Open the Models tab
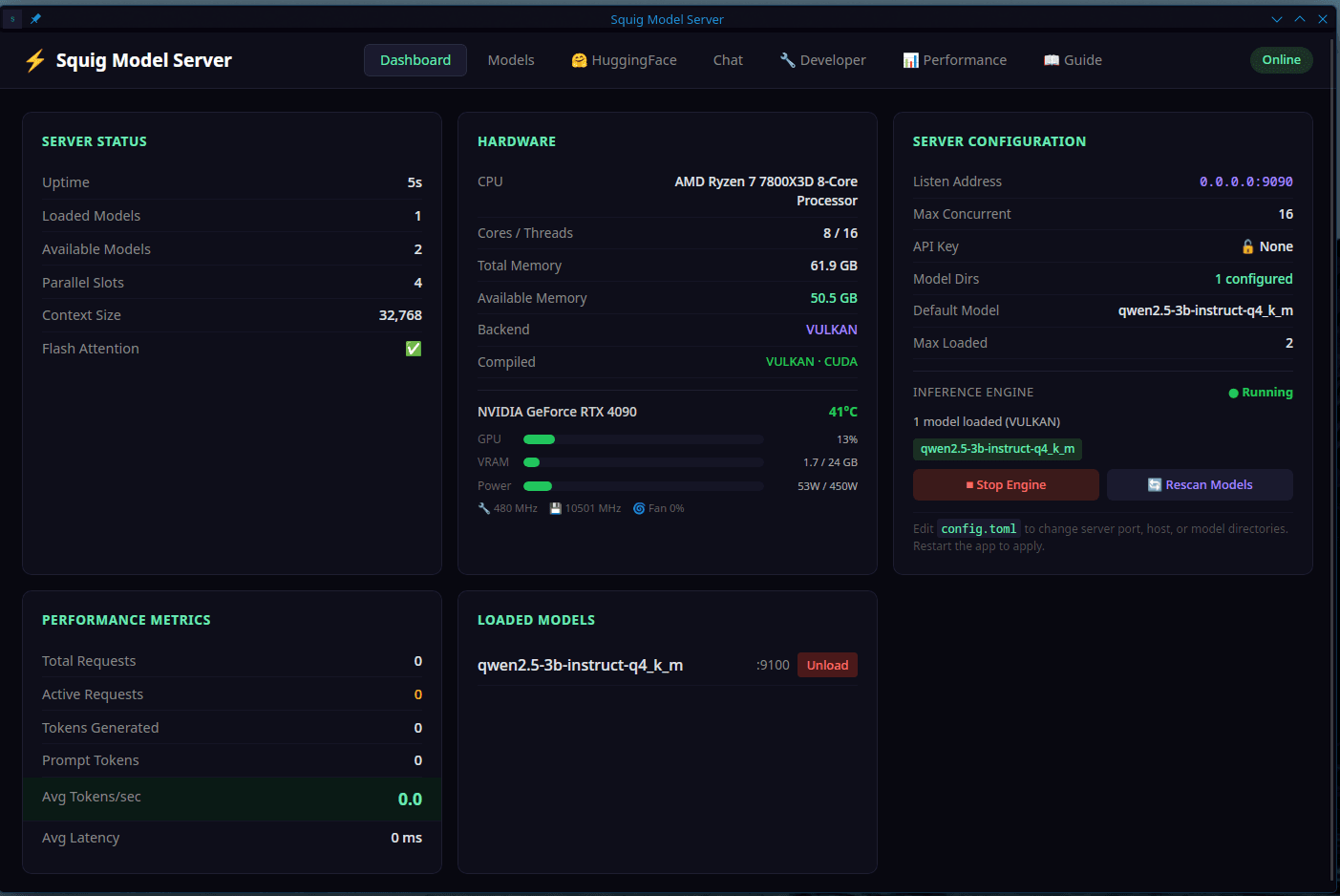Viewport: 1340px width, 896px height. [x=511, y=60]
